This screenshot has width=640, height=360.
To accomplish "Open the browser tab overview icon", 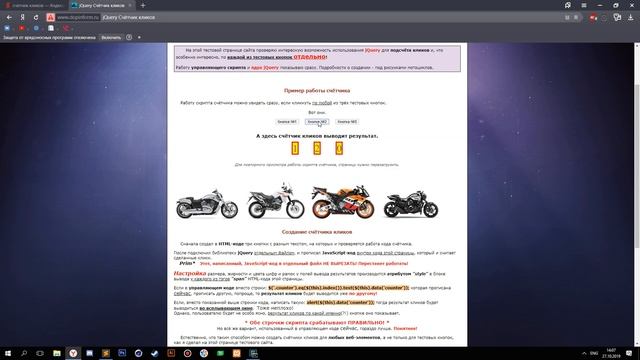I will [x=568, y=5].
